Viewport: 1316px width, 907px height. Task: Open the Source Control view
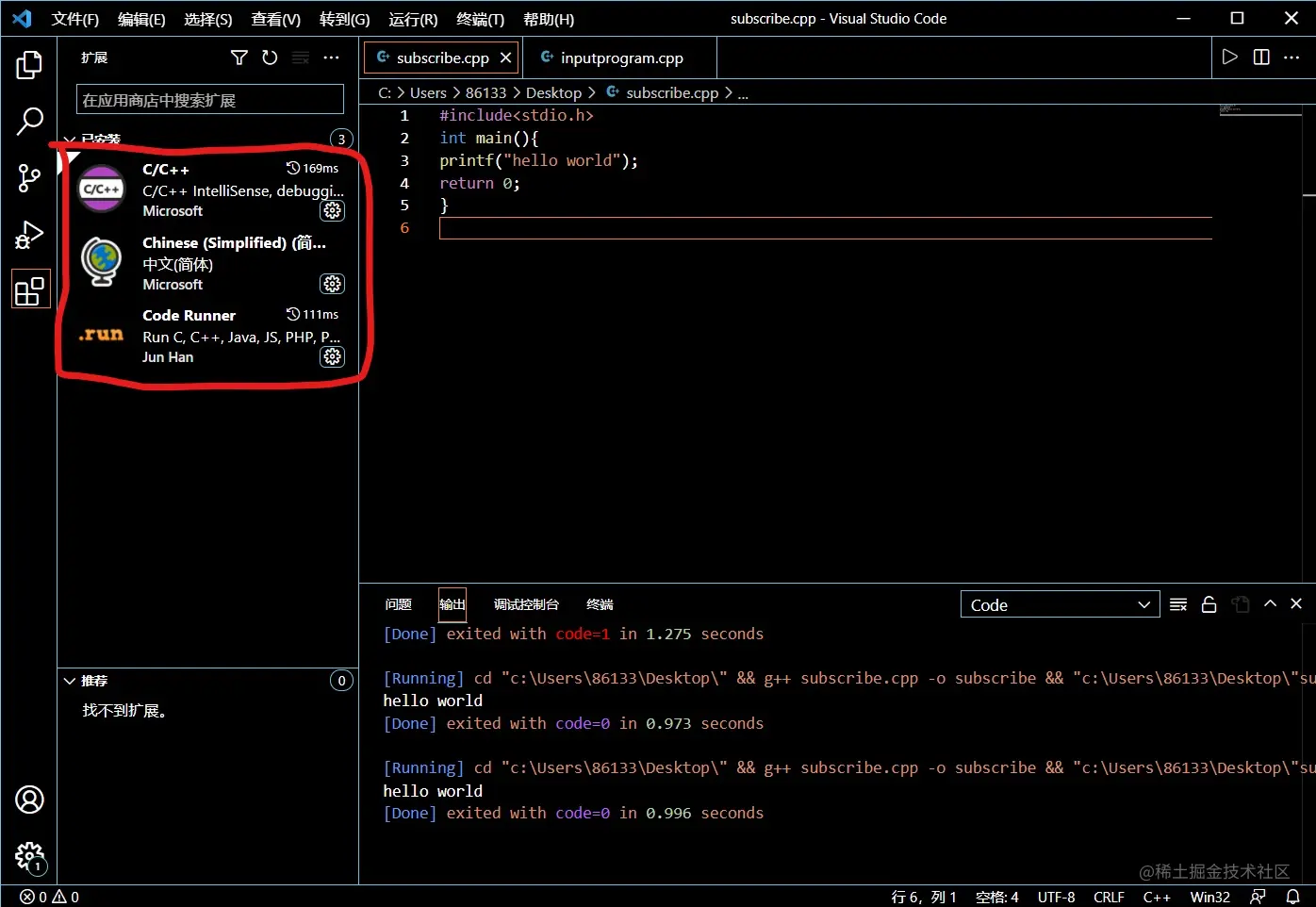point(29,177)
